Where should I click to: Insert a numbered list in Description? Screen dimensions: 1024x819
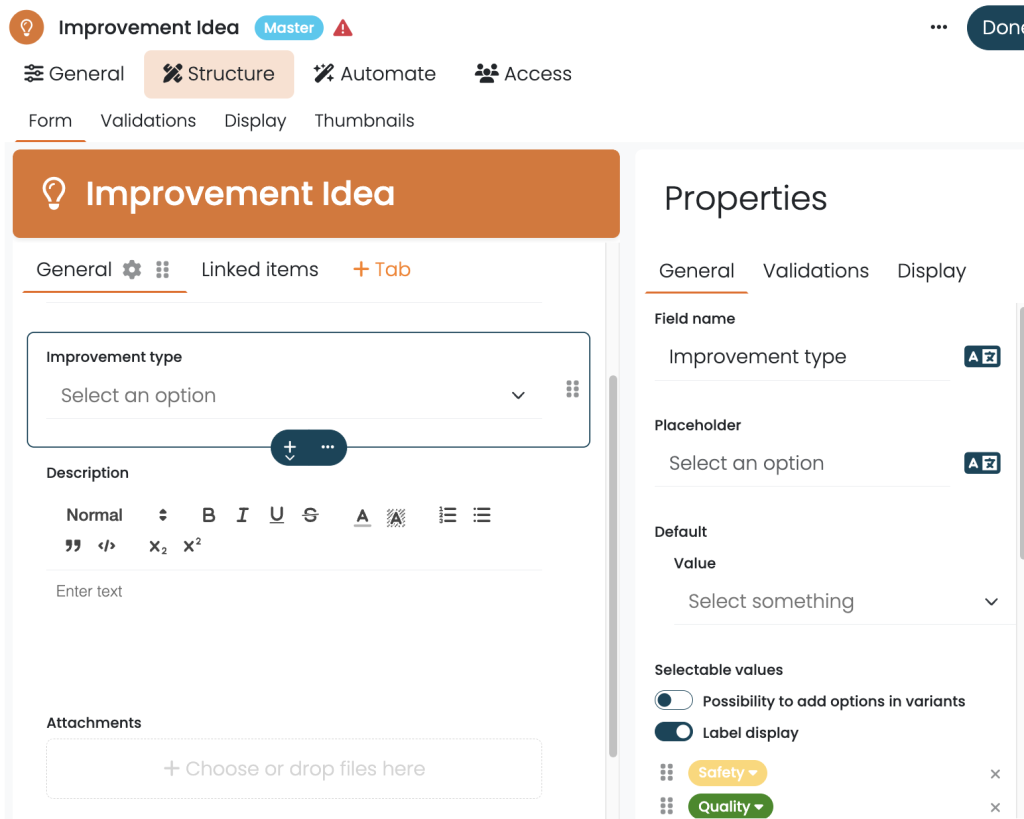448,515
